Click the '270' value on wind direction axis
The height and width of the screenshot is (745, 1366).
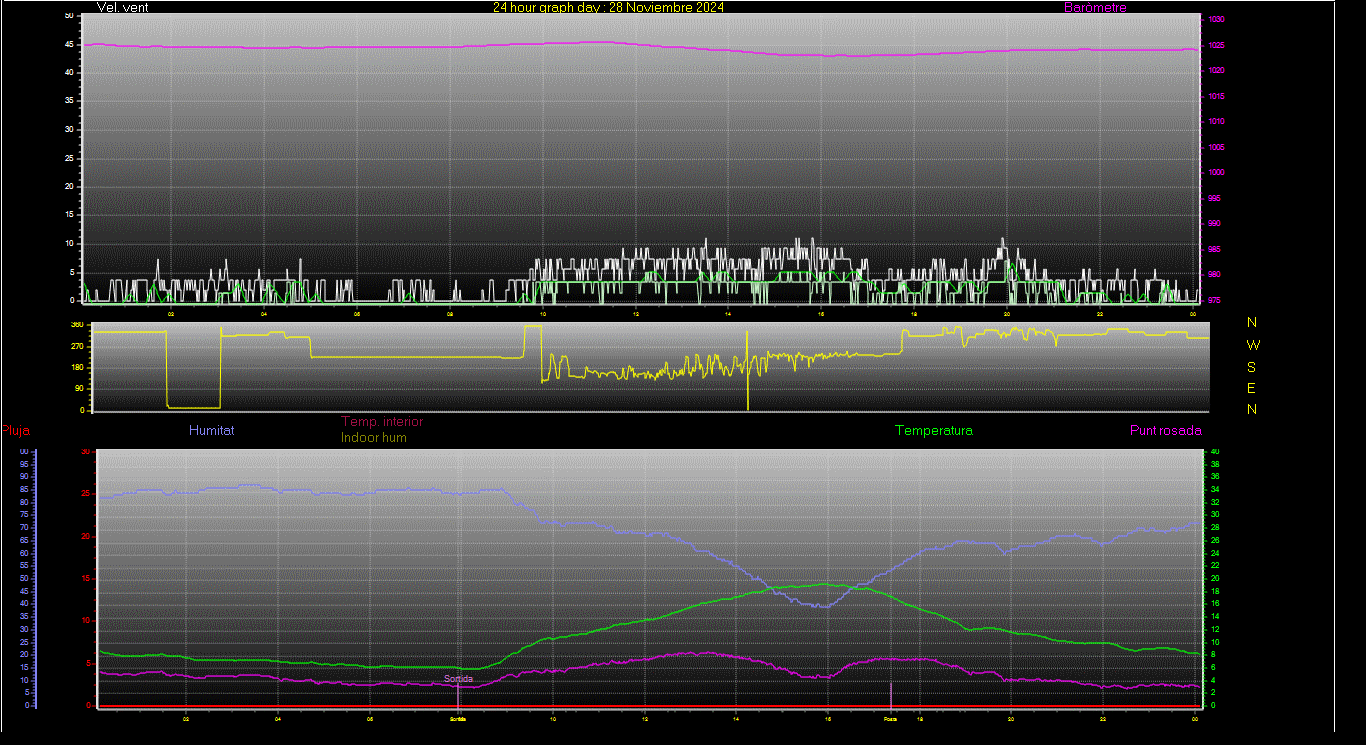coord(76,346)
